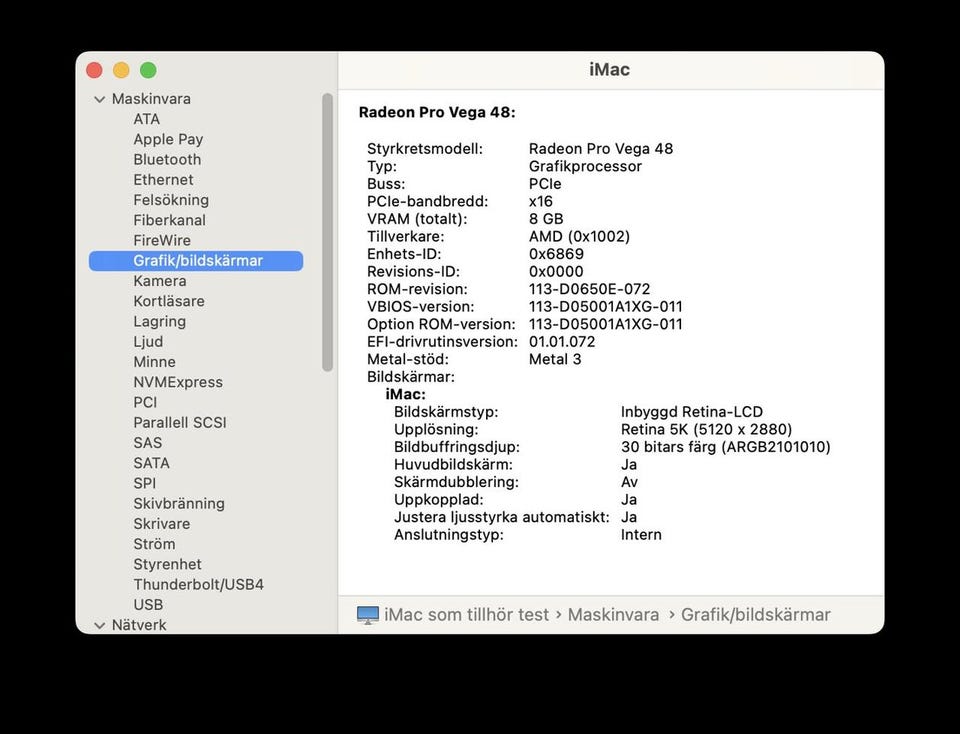Open the Lagring storage entry
The image size is (960, 734).
point(159,322)
